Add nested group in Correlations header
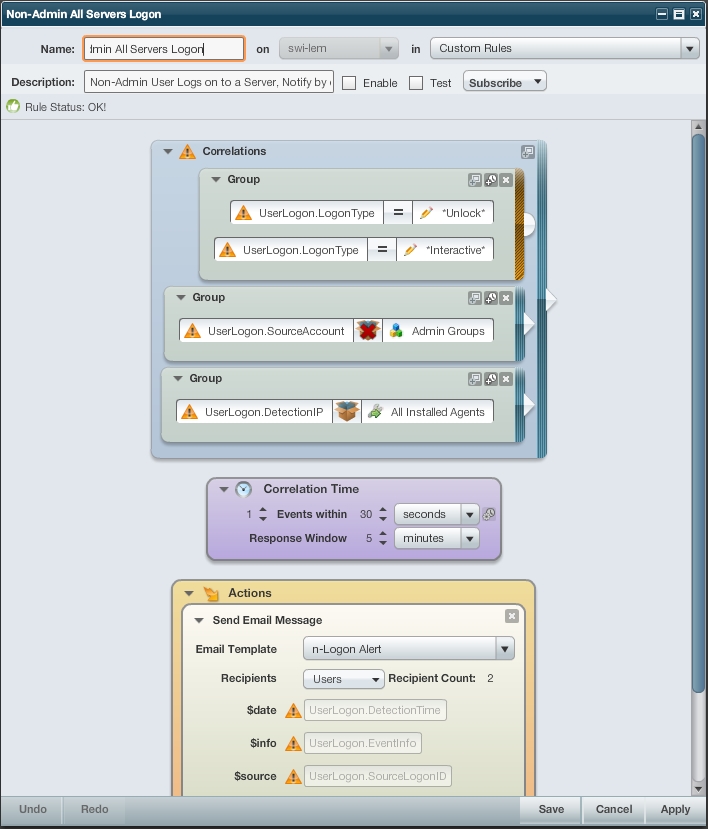 528,152
